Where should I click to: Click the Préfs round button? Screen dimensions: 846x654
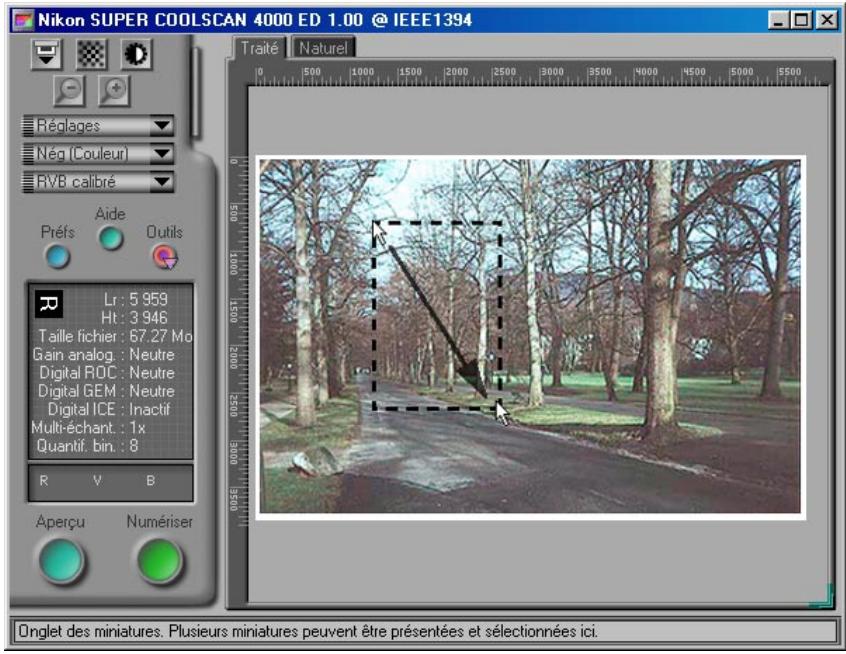pos(57,256)
